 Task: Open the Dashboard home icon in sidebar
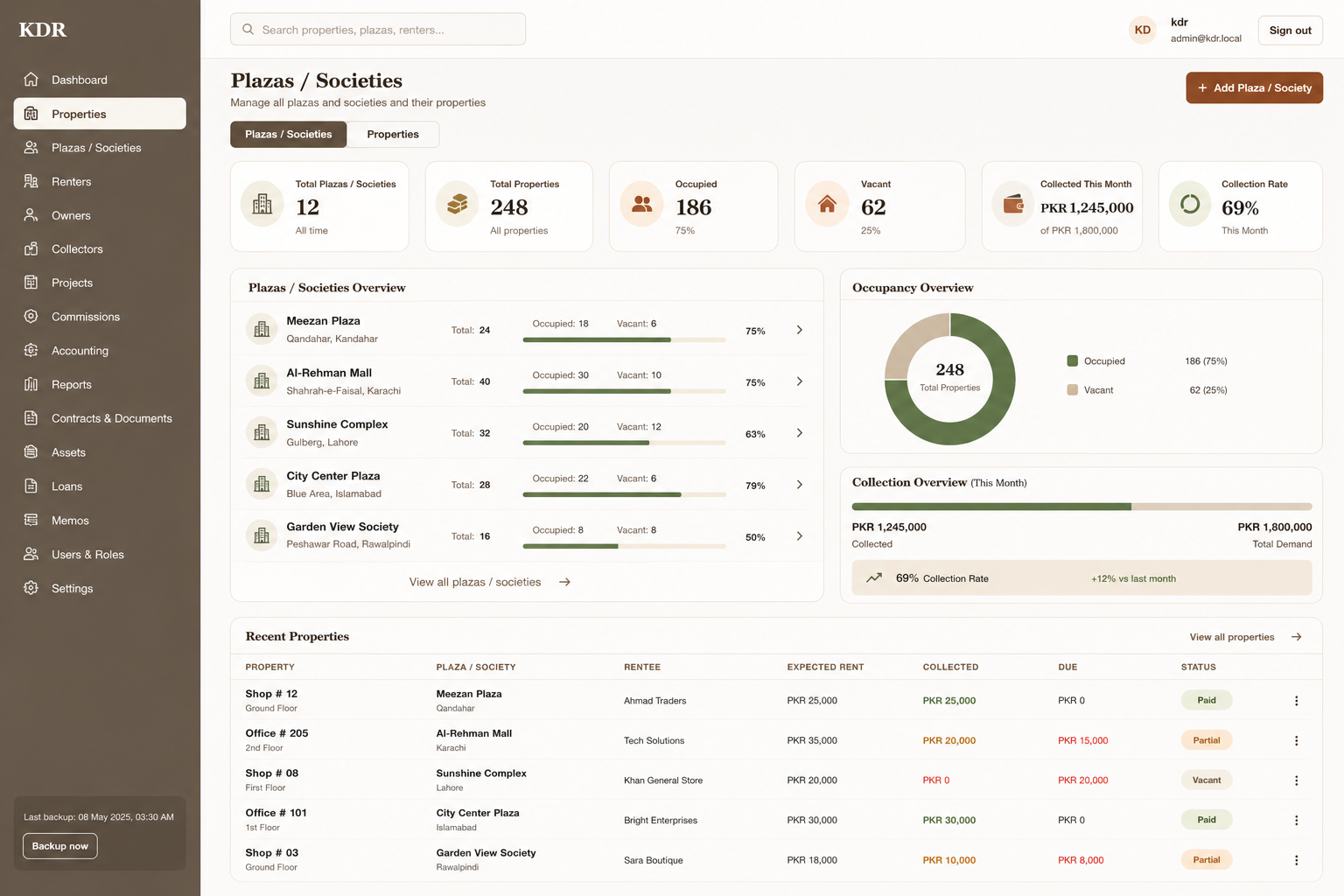click(31, 80)
